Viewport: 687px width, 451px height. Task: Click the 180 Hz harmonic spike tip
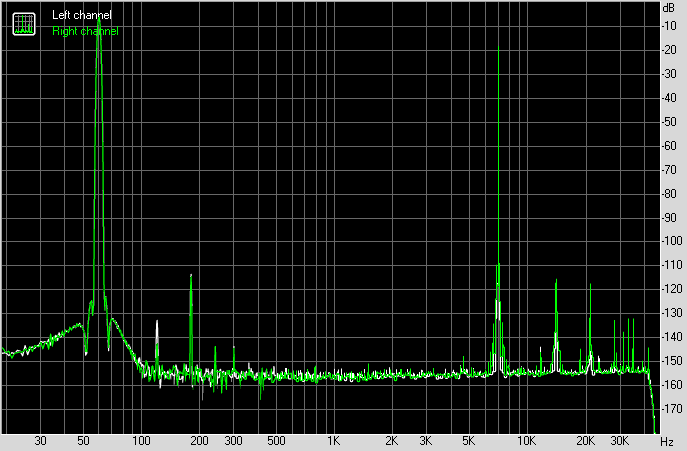tap(191, 275)
